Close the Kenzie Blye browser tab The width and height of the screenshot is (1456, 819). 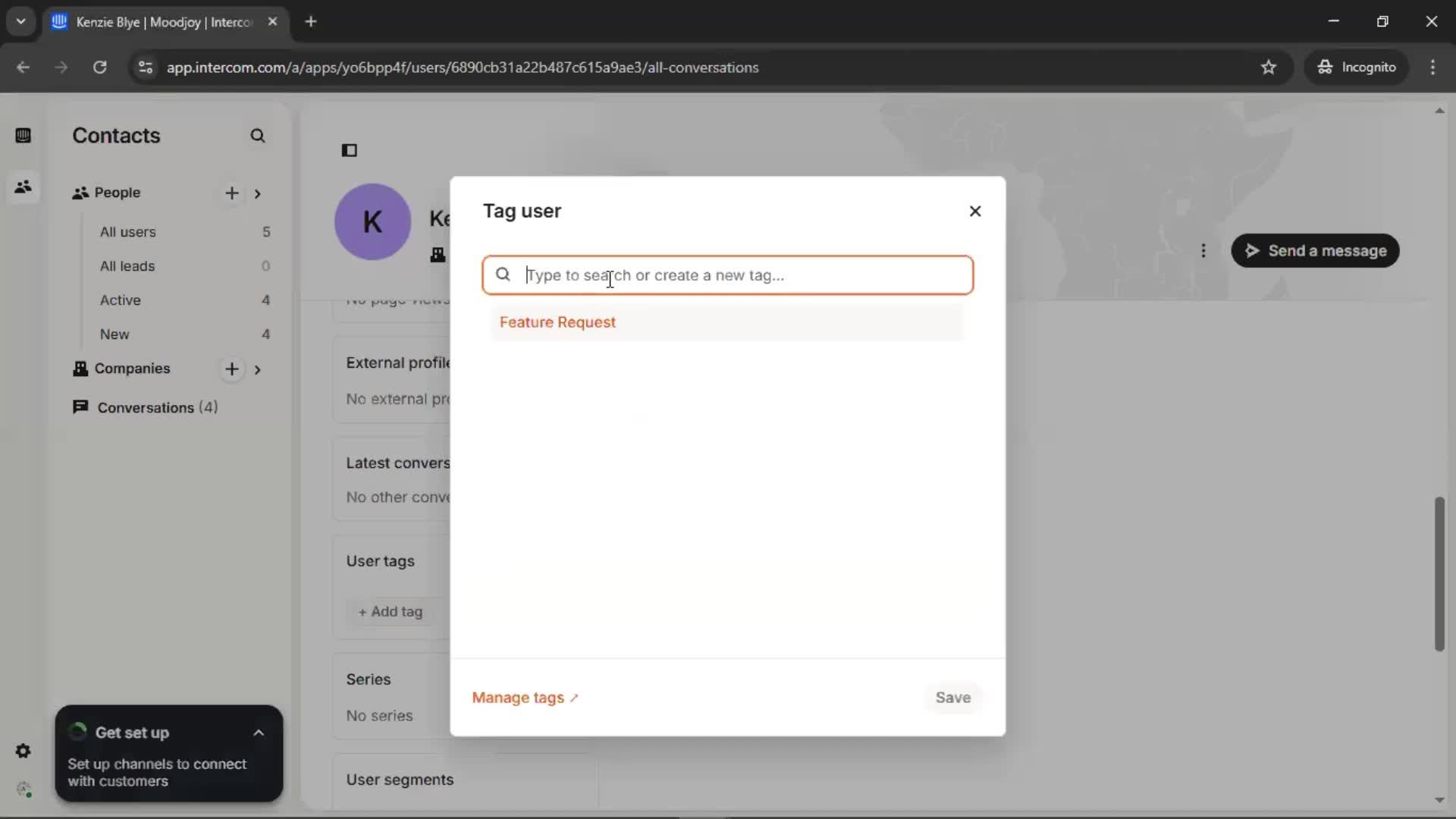click(x=272, y=22)
